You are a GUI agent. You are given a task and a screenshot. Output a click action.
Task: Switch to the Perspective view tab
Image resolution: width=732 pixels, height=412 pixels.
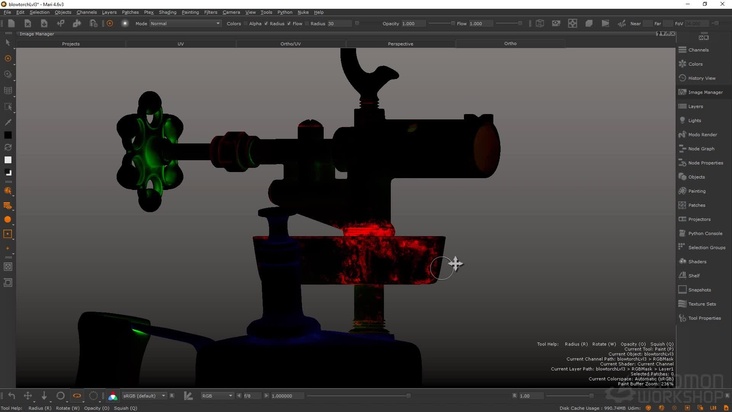(x=400, y=43)
